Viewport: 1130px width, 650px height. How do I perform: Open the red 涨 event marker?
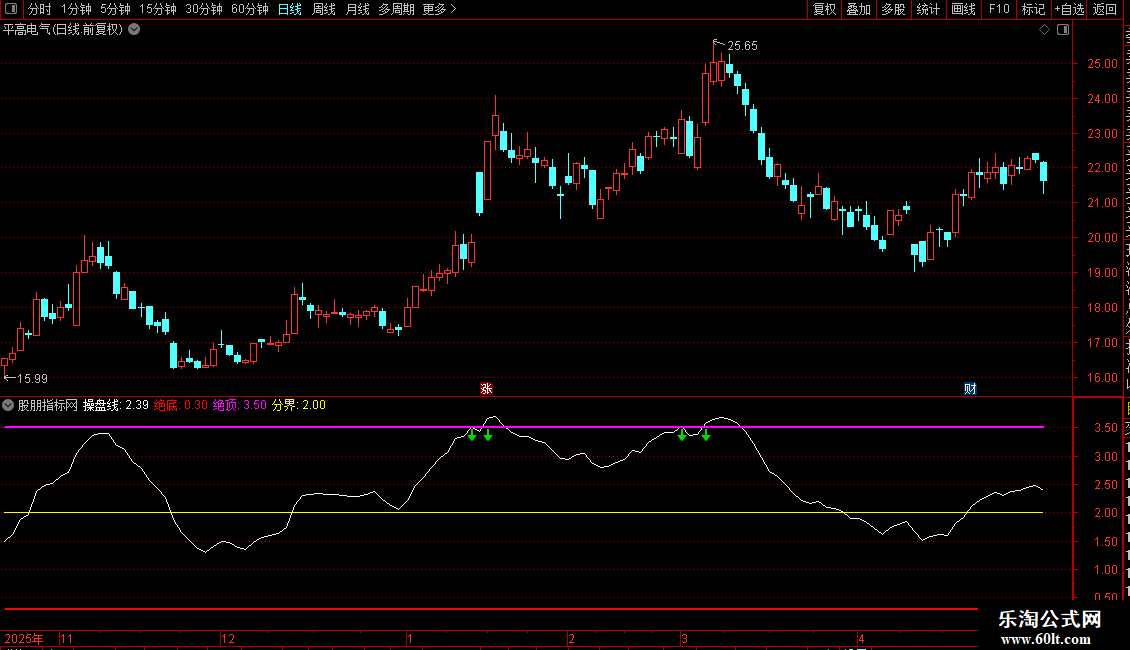click(x=486, y=389)
